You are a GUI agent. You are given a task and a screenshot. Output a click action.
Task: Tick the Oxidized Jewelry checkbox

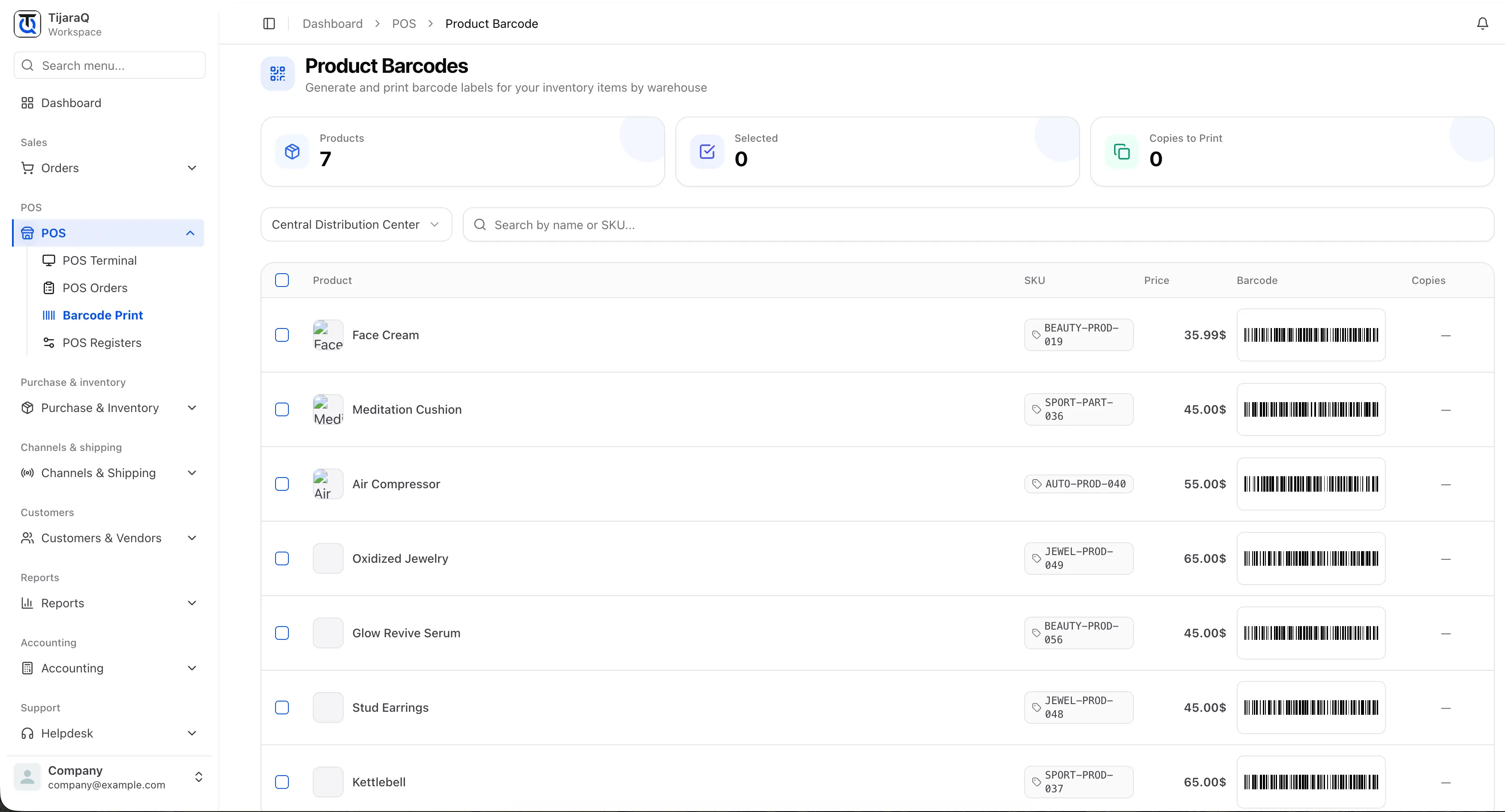coord(282,558)
